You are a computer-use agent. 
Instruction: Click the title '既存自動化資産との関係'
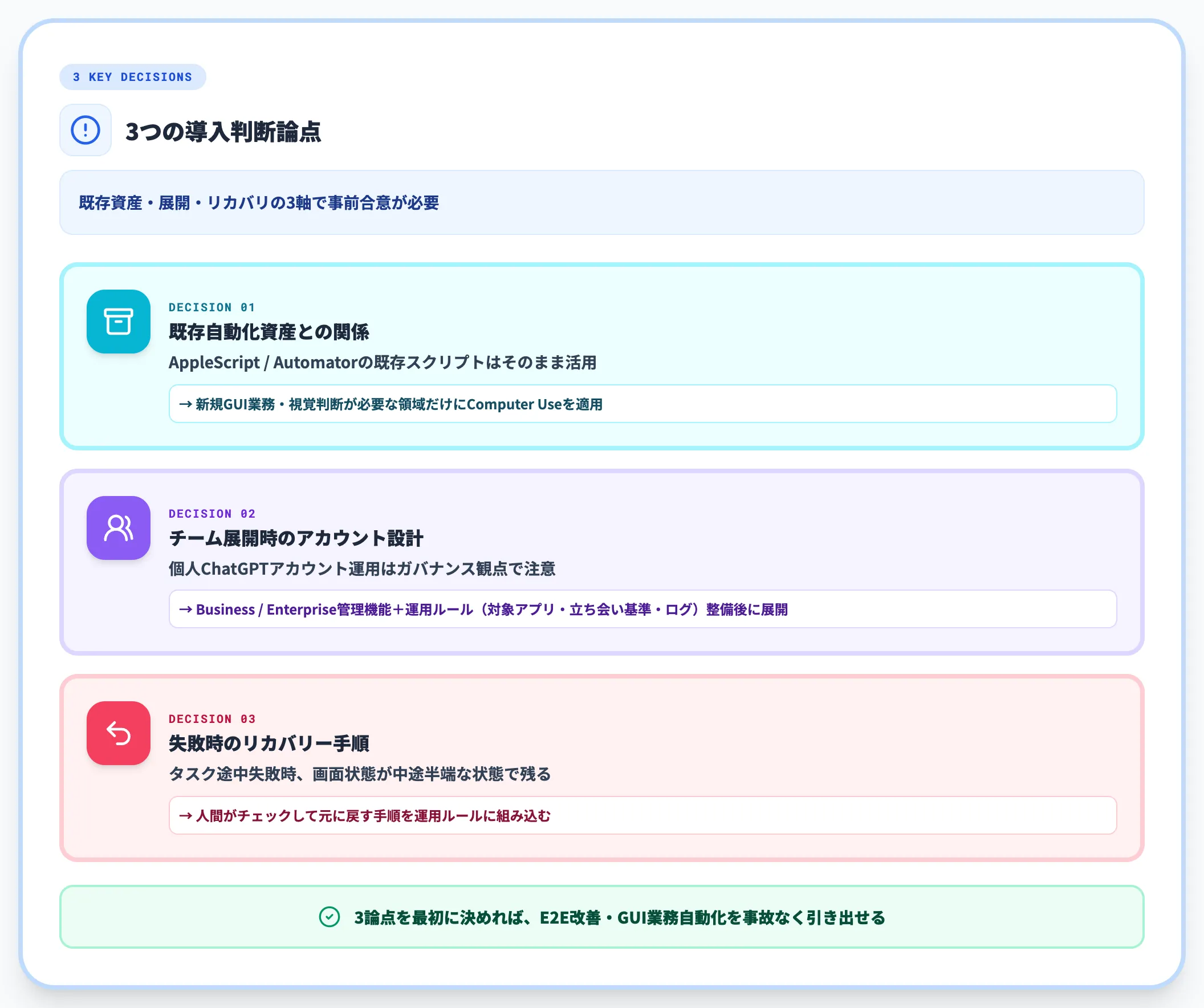click(x=269, y=331)
